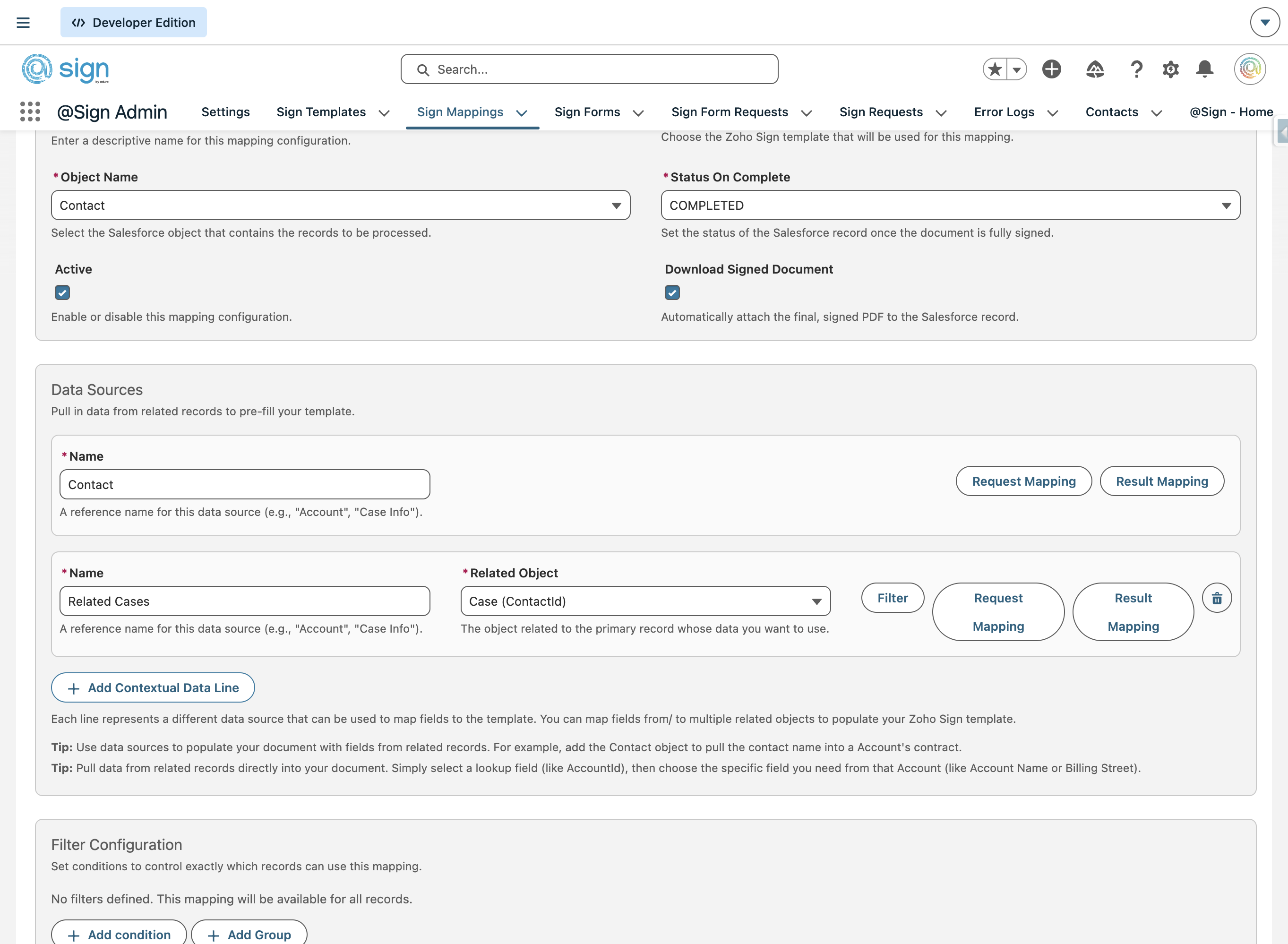Open the Trailhead guidance icon
Screen dimensions: 1288x944
(1094, 69)
